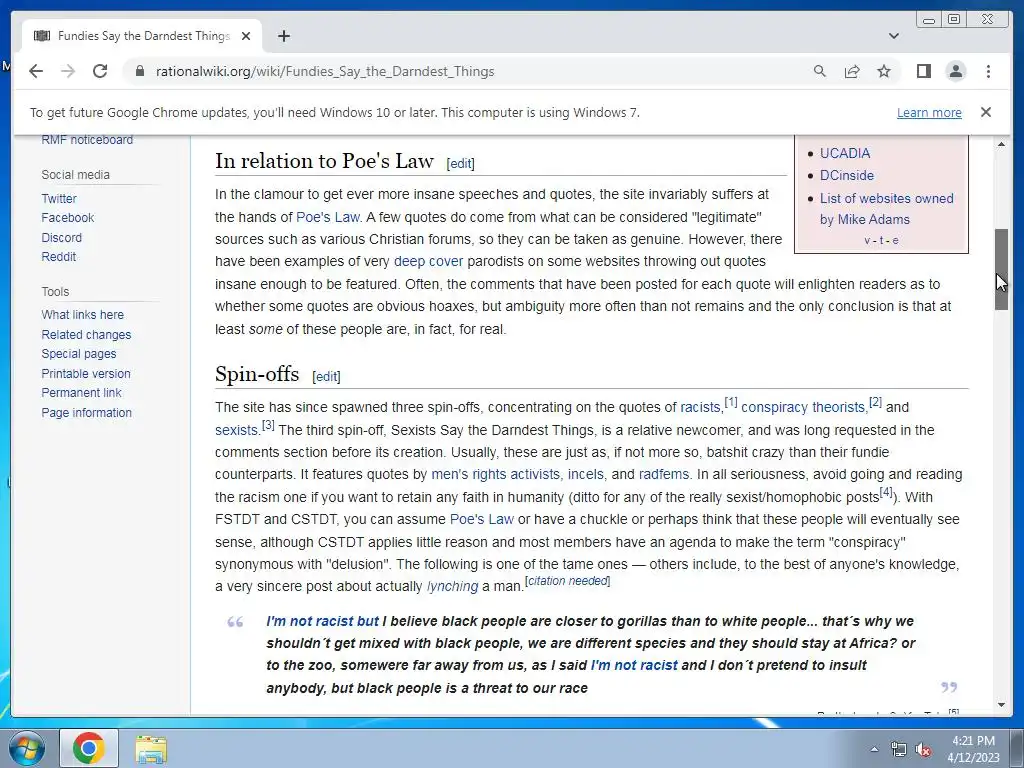Viewport: 1024px width, 768px height.
Task: Click Chrome icon in the taskbar
Action: click(x=89, y=748)
